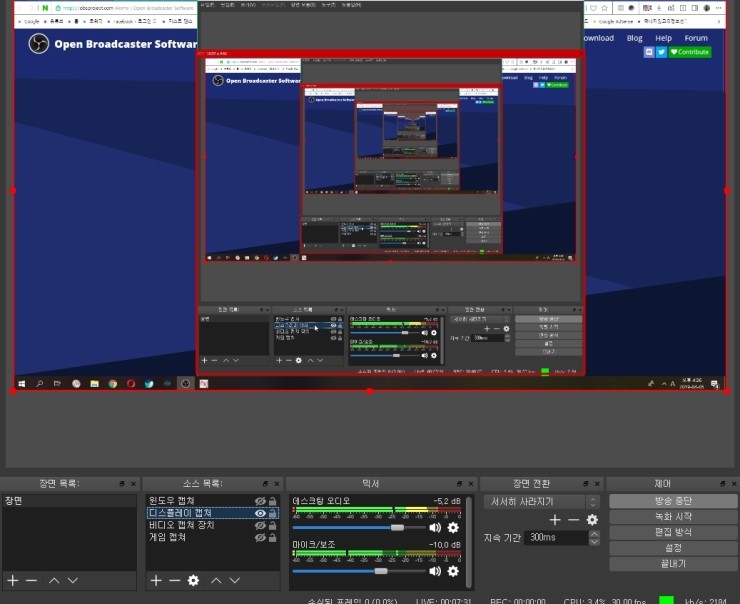Select the 게임 캡쳐 source row
Screen dimensions: 740x604
point(212,537)
